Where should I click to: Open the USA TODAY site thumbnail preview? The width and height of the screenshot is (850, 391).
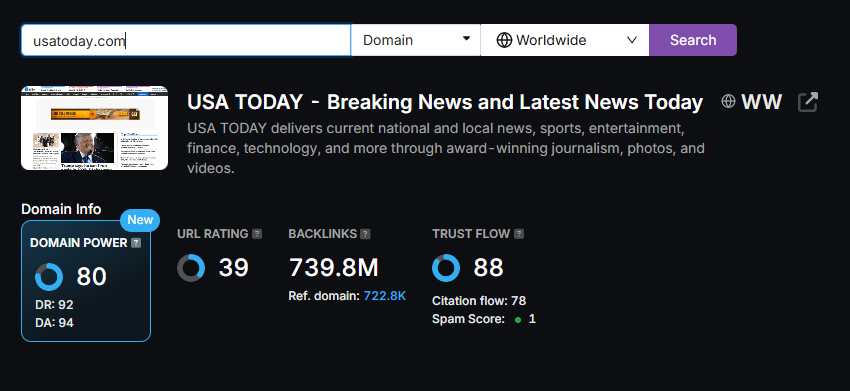coord(94,128)
